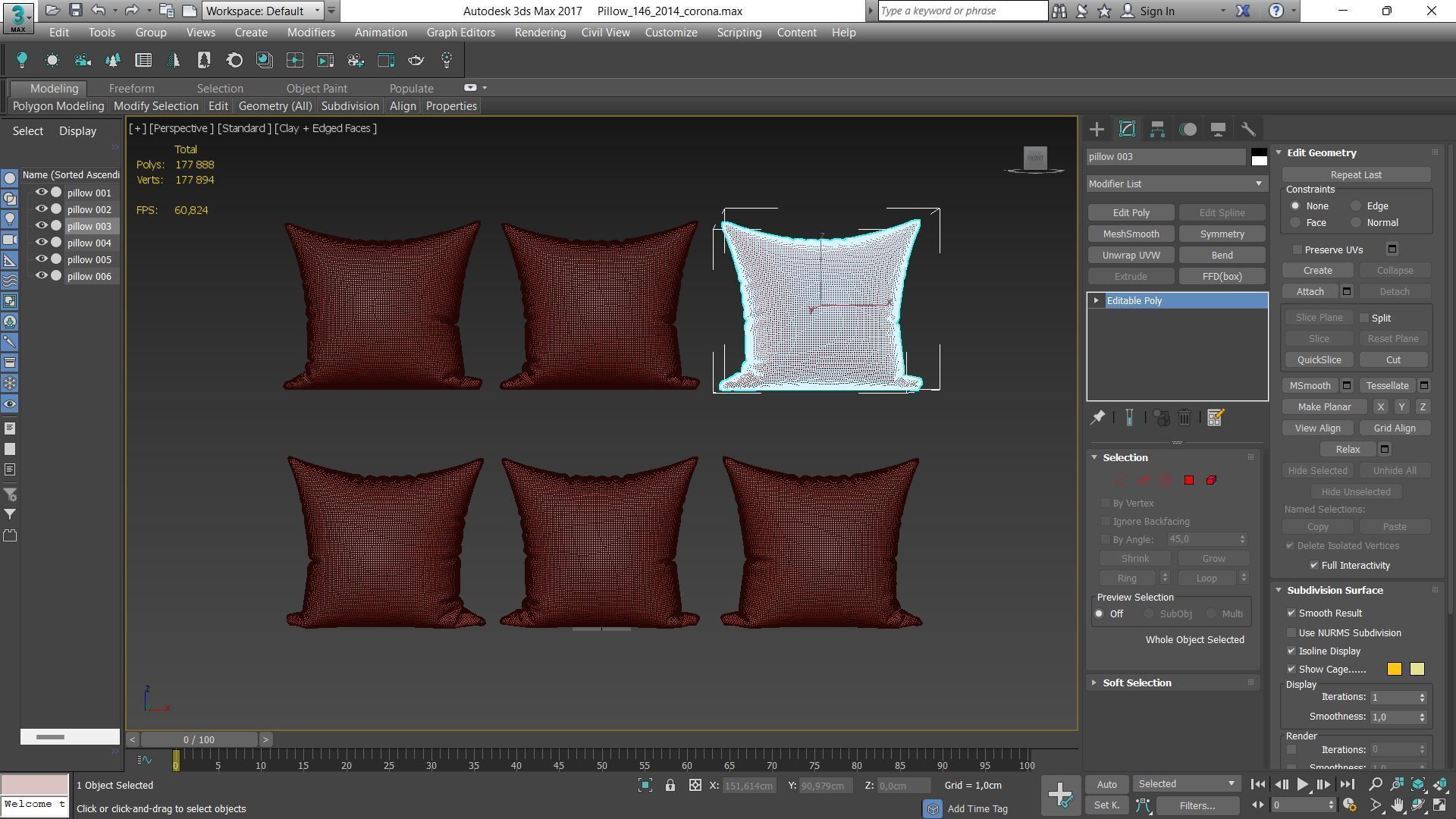Click the selection lock toggle icon
1456x819 pixels.
coord(670,786)
